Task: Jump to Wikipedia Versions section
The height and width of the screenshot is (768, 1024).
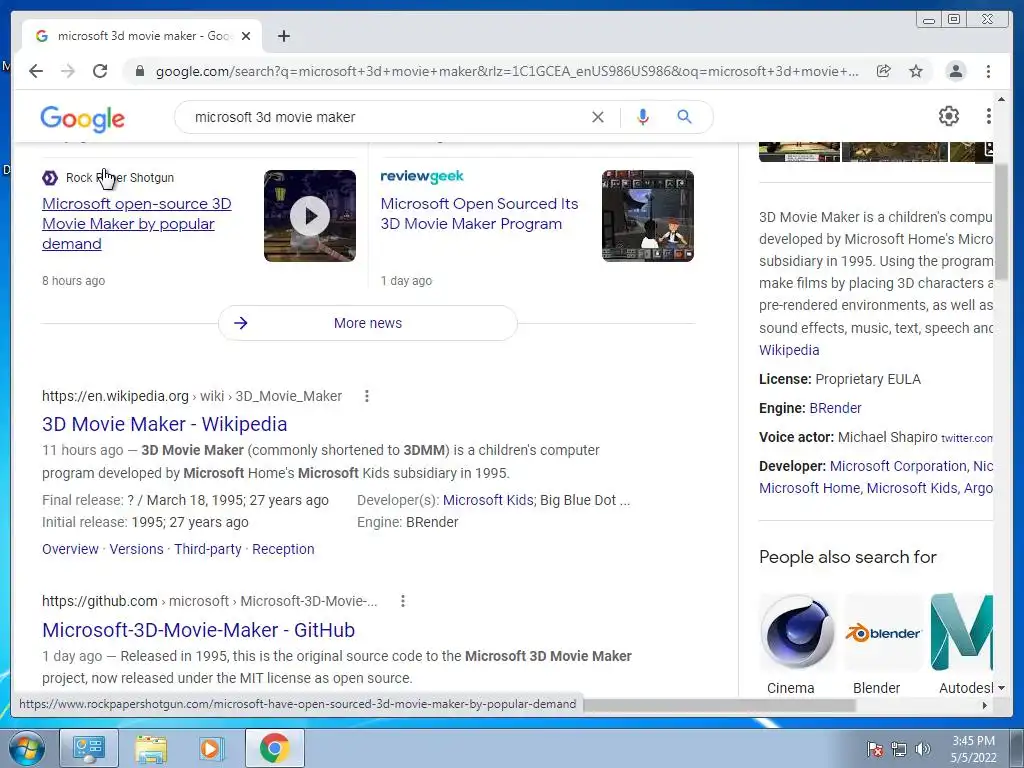Action: point(136,549)
